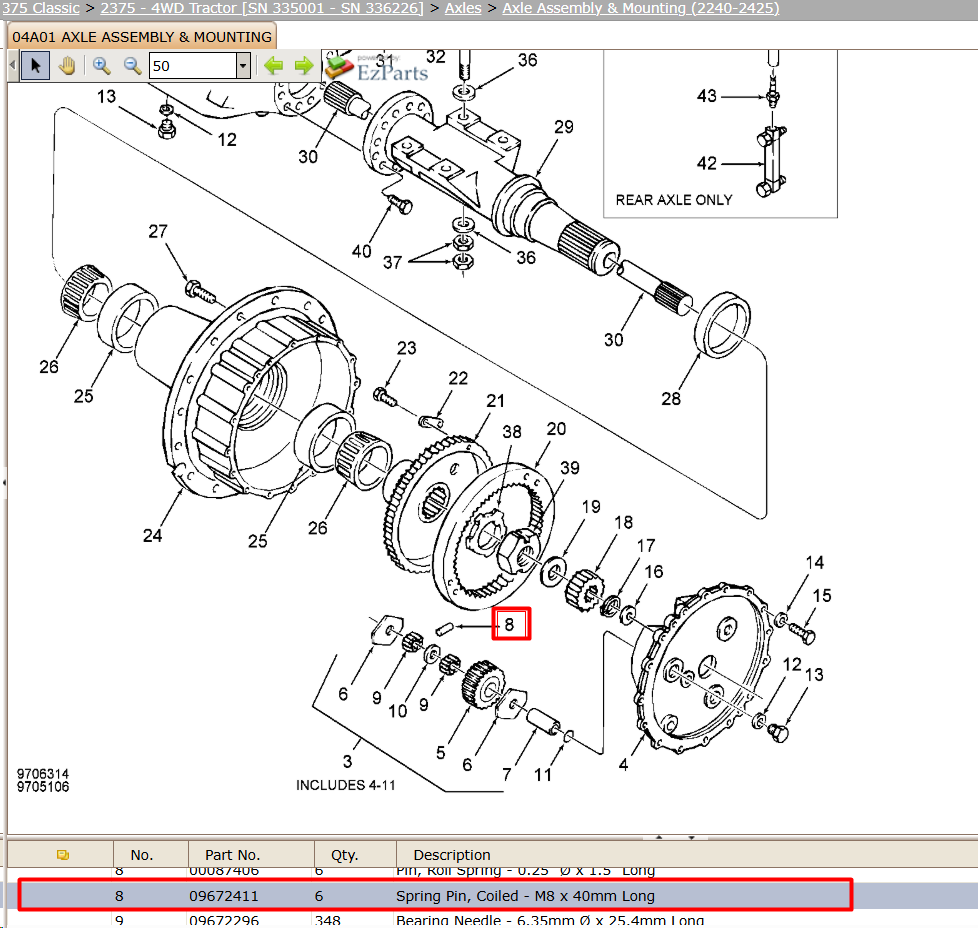Zoom in with the plus magnifier
Screen dimensions: 978x928
(101, 65)
